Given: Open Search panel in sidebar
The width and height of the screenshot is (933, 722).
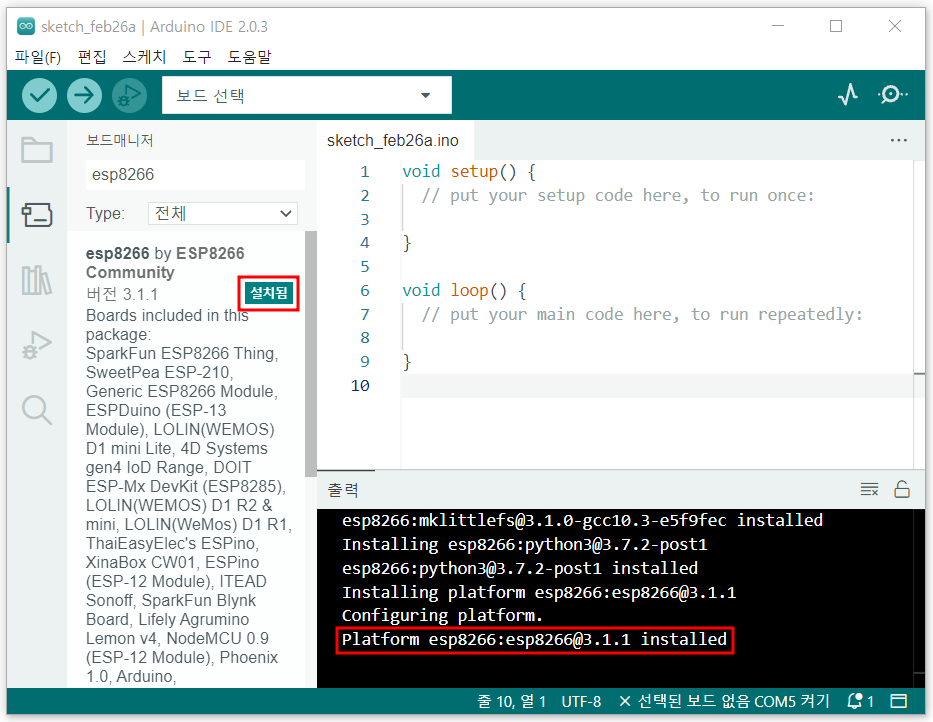Looking at the screenshot, I should pos(37,410).
